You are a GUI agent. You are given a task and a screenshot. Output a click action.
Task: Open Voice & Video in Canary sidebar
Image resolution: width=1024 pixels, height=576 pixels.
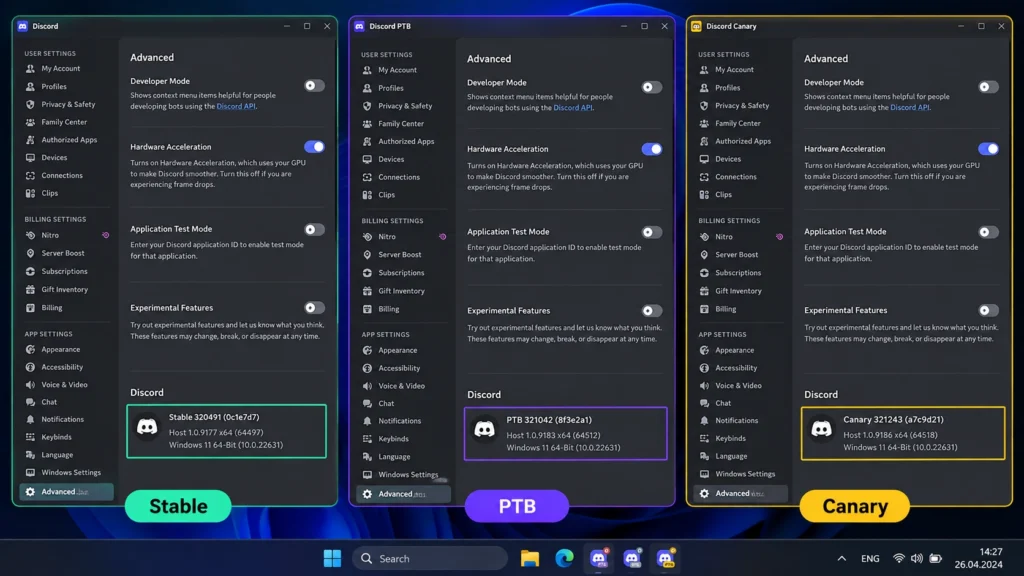coord(741,385)
